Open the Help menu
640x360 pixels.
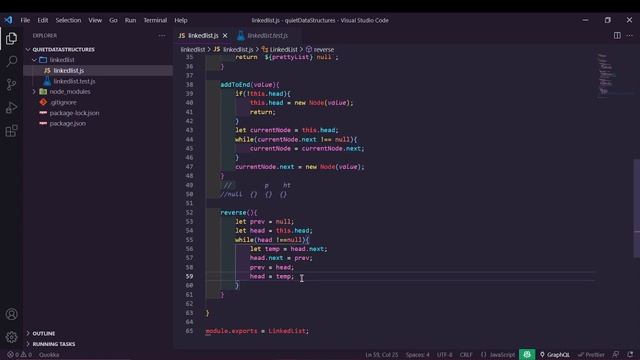tap(181, 20)
